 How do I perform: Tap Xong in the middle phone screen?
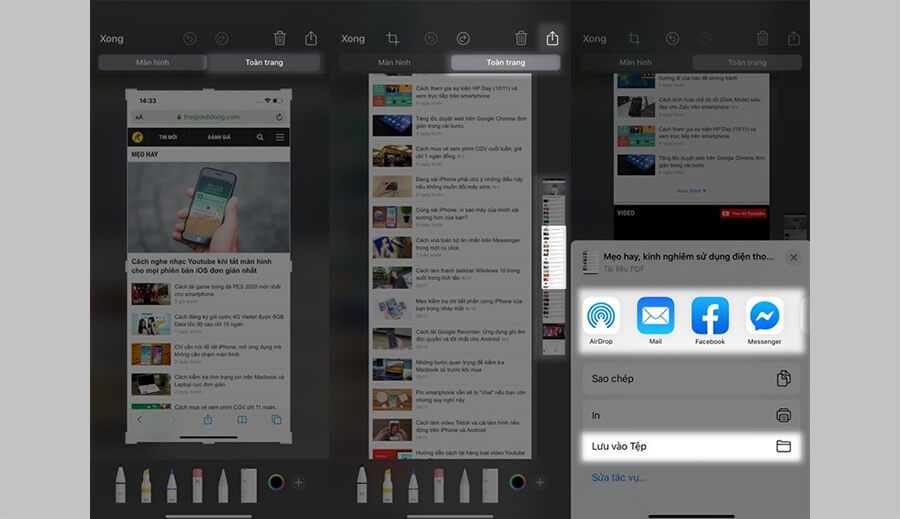pyautogui.click(x=353, y=38)
